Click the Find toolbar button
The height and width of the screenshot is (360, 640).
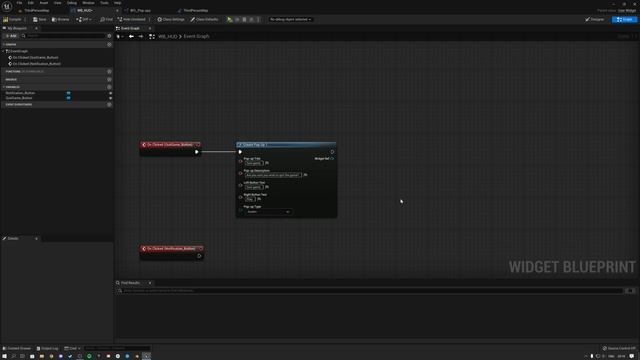coord(106,19)
